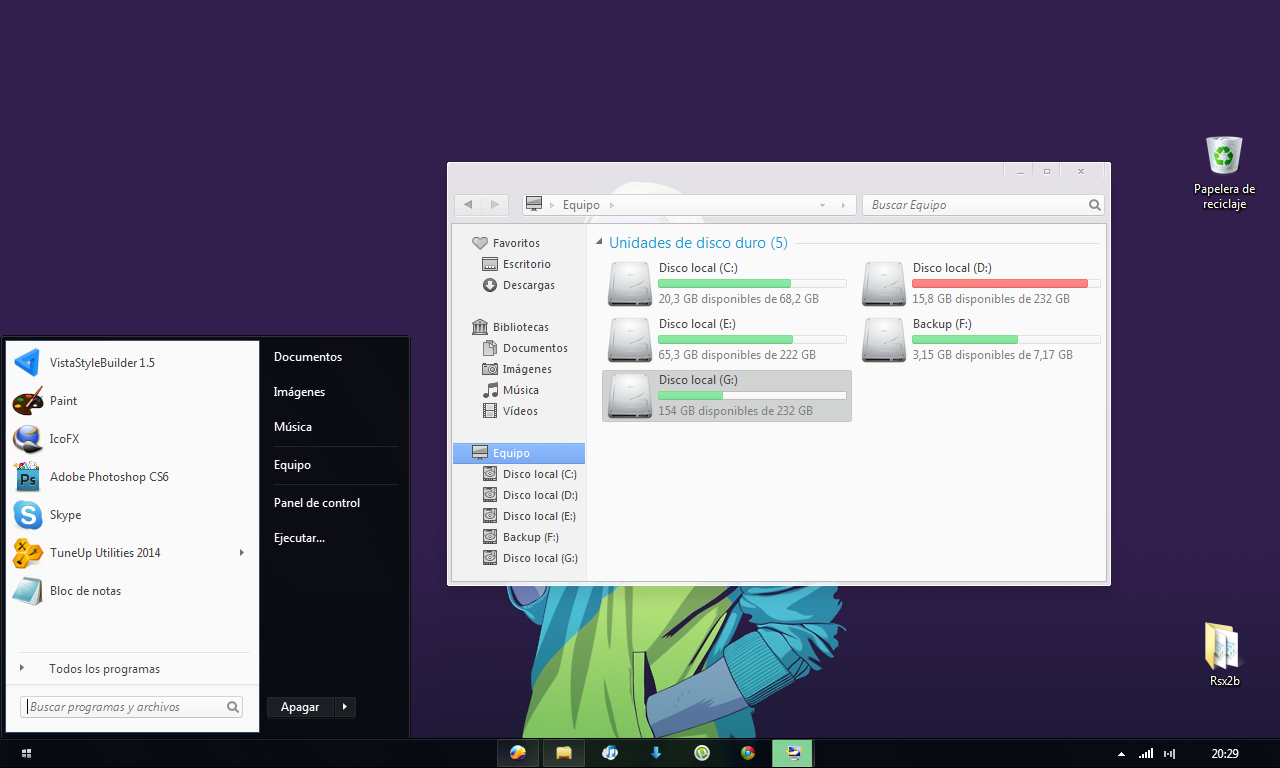Select Favoritos in navigation pane
This screenshot has width=1280, height=768.
516,243
